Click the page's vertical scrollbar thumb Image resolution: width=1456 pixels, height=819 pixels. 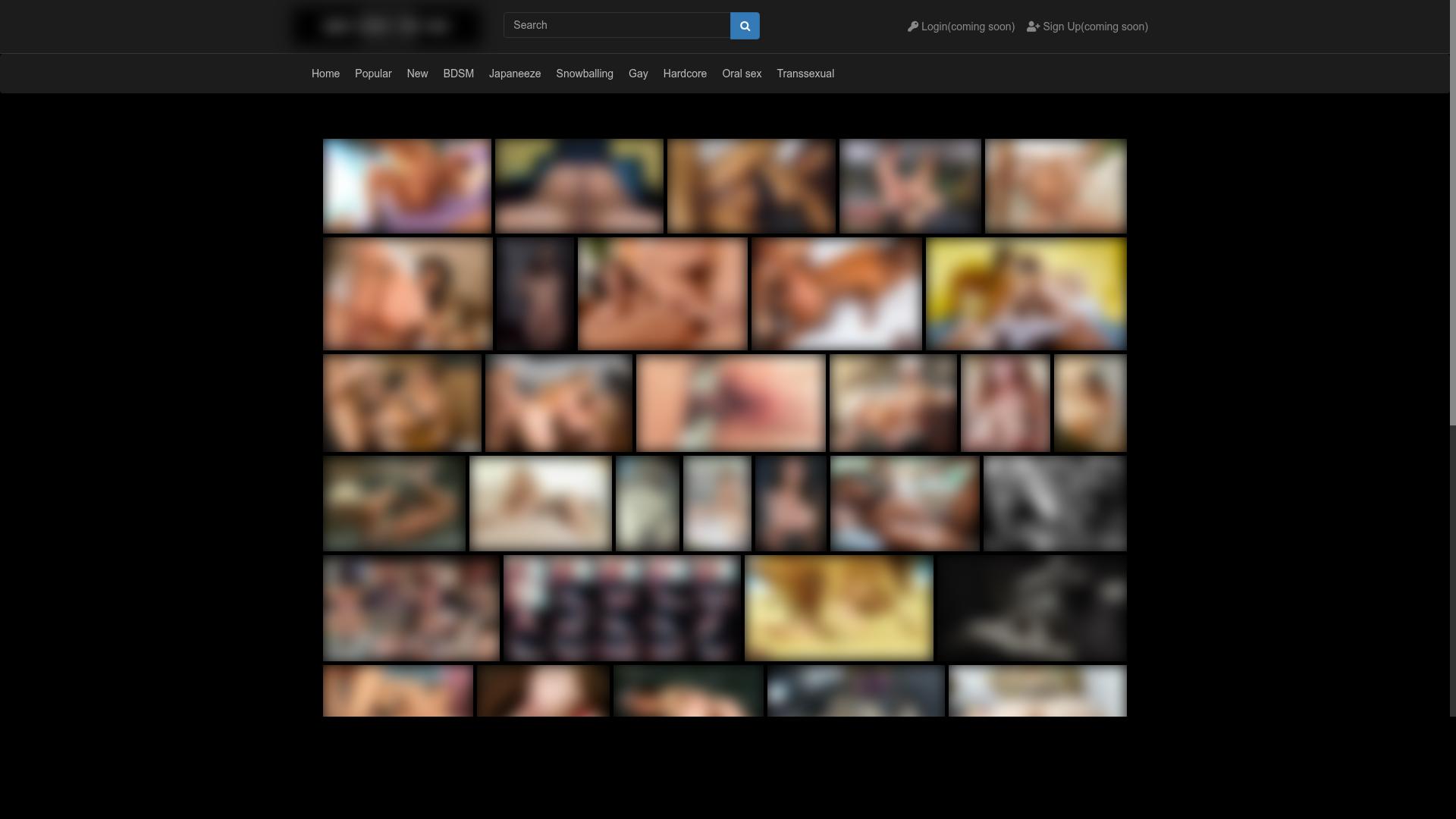click(1452, 212)
